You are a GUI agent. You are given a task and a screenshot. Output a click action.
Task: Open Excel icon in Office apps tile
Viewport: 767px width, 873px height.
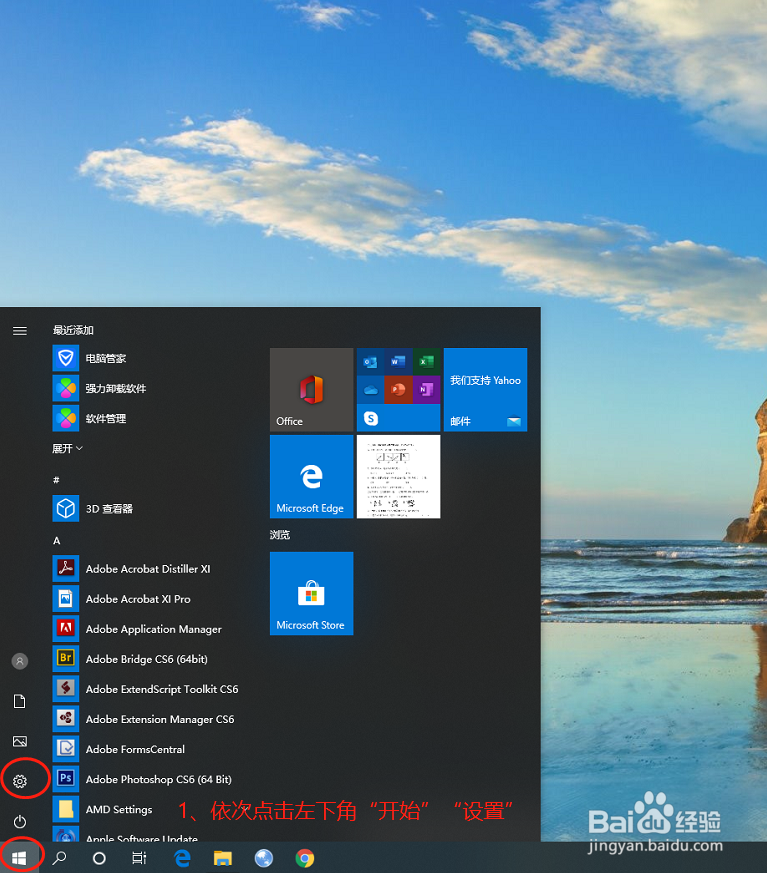pyautogui.click(x=426, y=362)
